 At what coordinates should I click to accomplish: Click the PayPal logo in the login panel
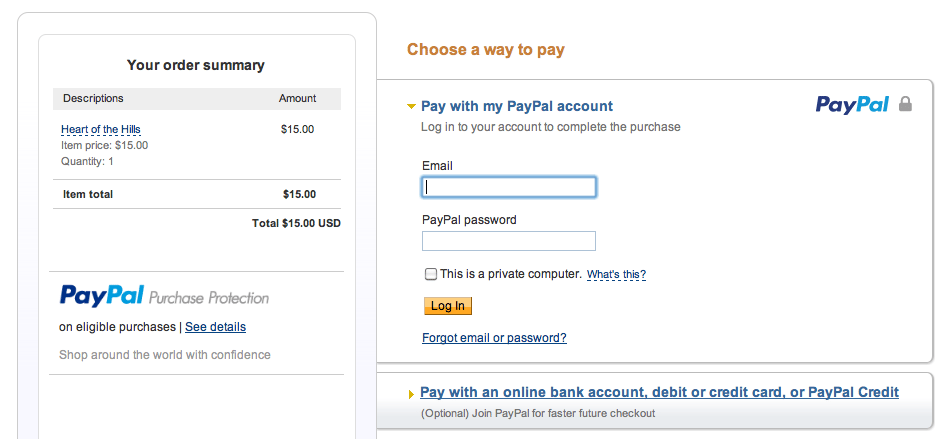(852, 105)
